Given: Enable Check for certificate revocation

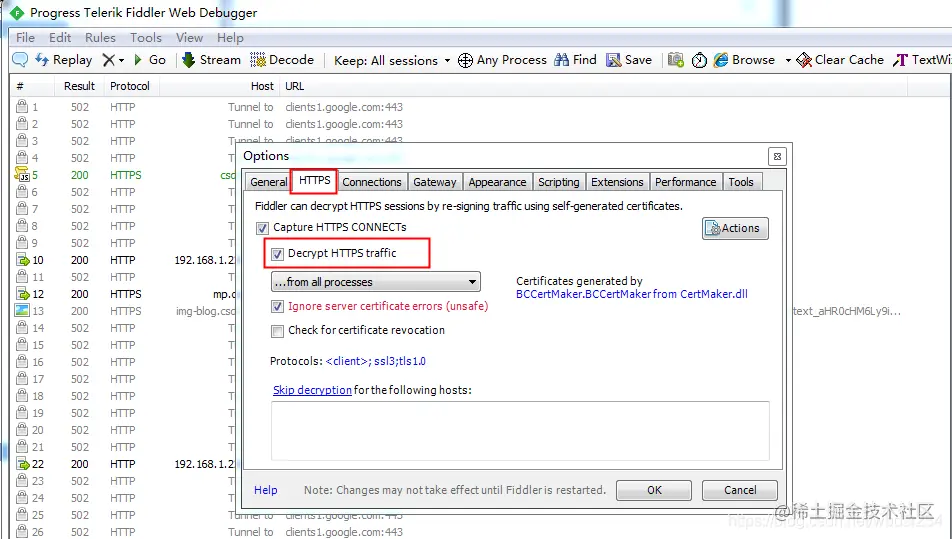Looking at the screenshot, I should click(x=277, y=331).
